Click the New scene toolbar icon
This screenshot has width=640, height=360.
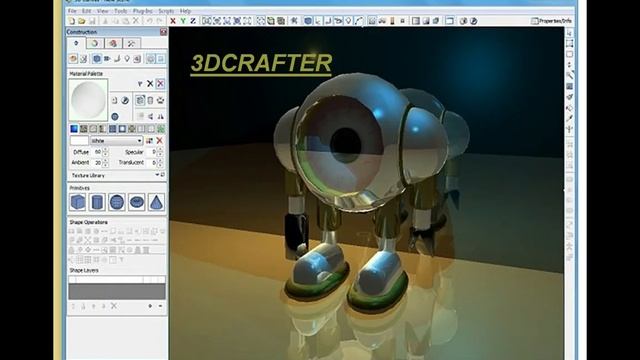pos(72,21)
